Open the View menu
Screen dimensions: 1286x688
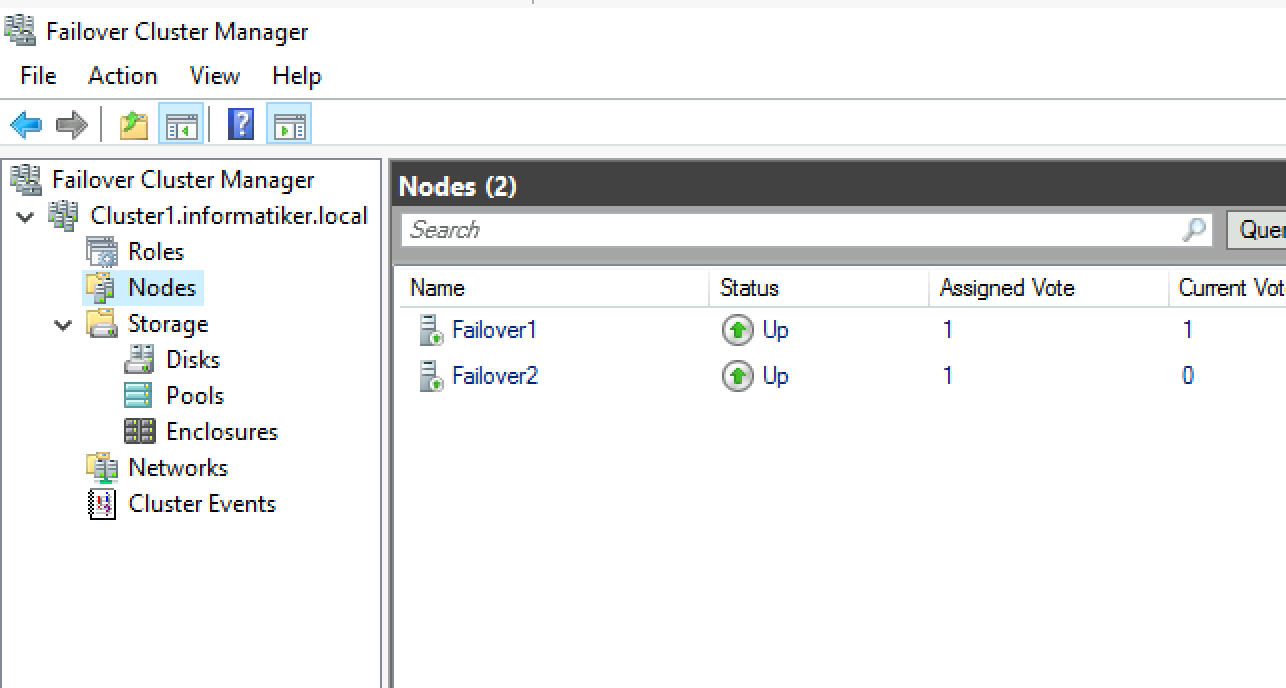tap(215, 76)
